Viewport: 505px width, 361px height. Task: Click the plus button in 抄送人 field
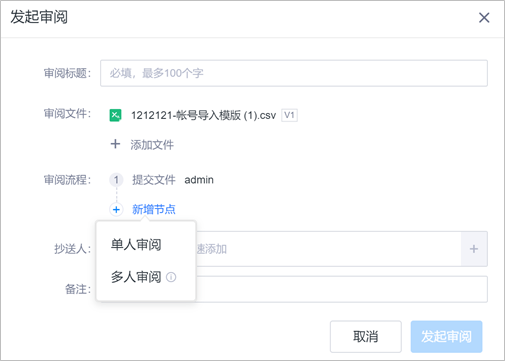474,249
